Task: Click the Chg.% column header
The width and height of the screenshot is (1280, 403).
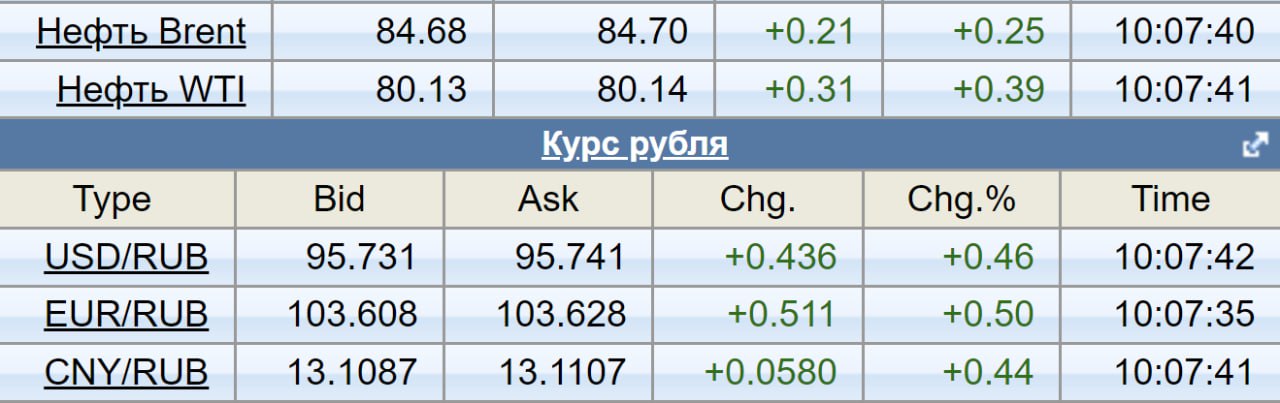Action: pyautogui.click(x=961, y=199)
